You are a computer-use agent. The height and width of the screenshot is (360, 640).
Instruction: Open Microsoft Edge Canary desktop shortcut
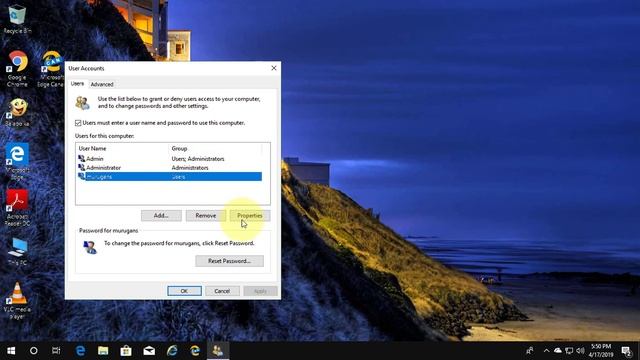(x=51, y=69)
